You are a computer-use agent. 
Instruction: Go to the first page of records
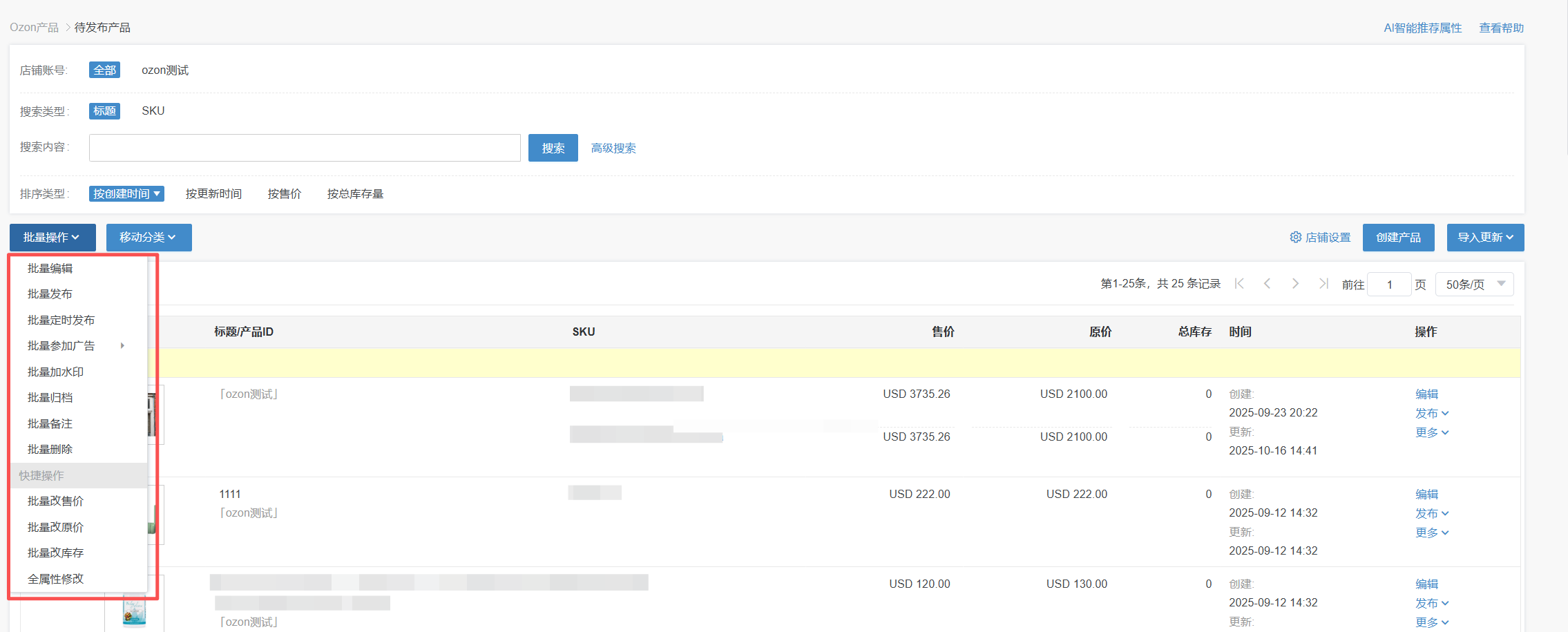[x=1239, y=284]
